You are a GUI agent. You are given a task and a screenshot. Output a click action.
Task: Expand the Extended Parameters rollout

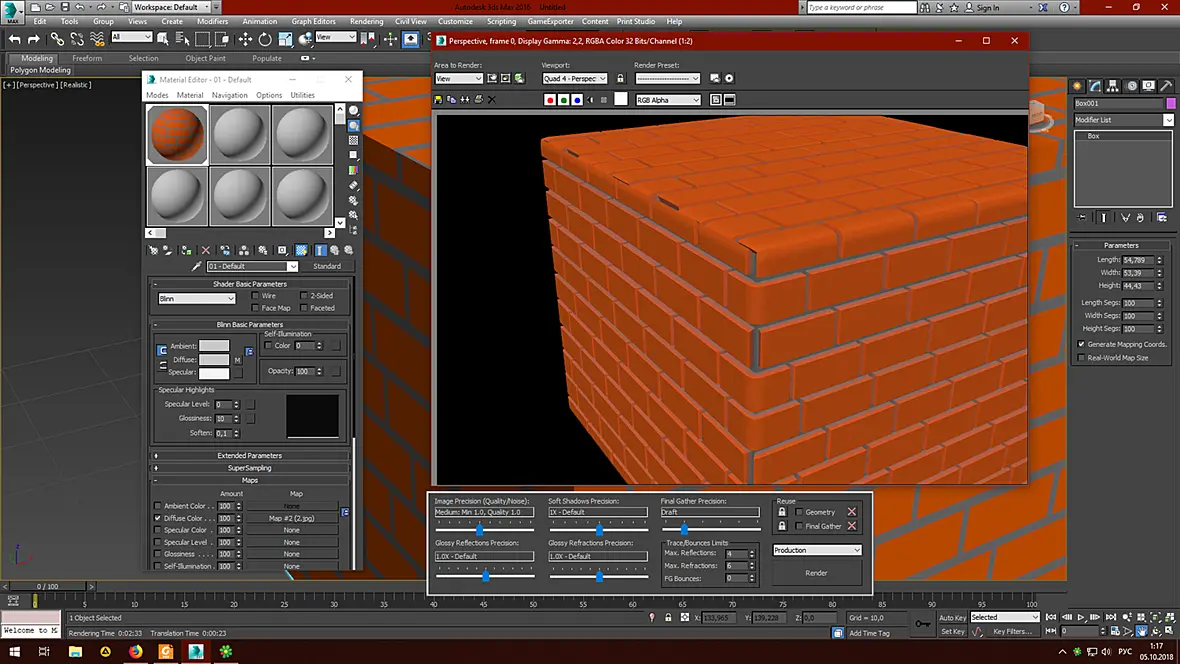pyautogui.click(x=250, y=455)
